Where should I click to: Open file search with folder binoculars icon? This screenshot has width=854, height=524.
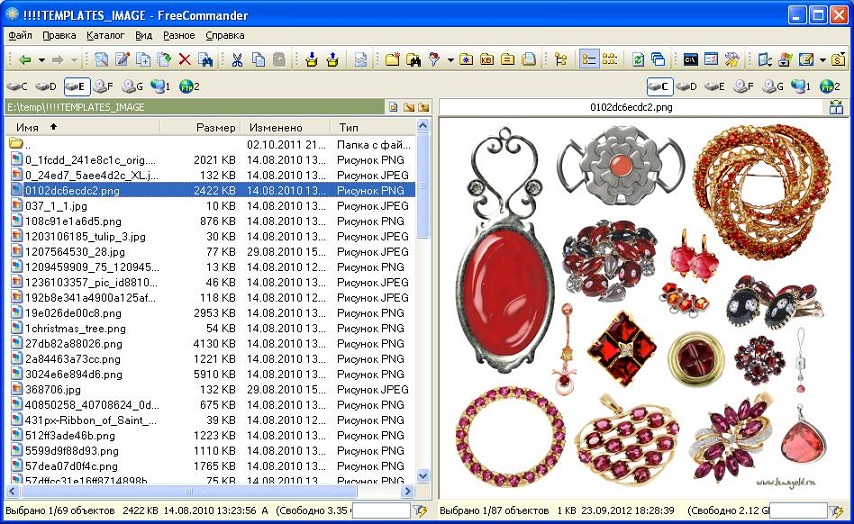coord(413,59)
